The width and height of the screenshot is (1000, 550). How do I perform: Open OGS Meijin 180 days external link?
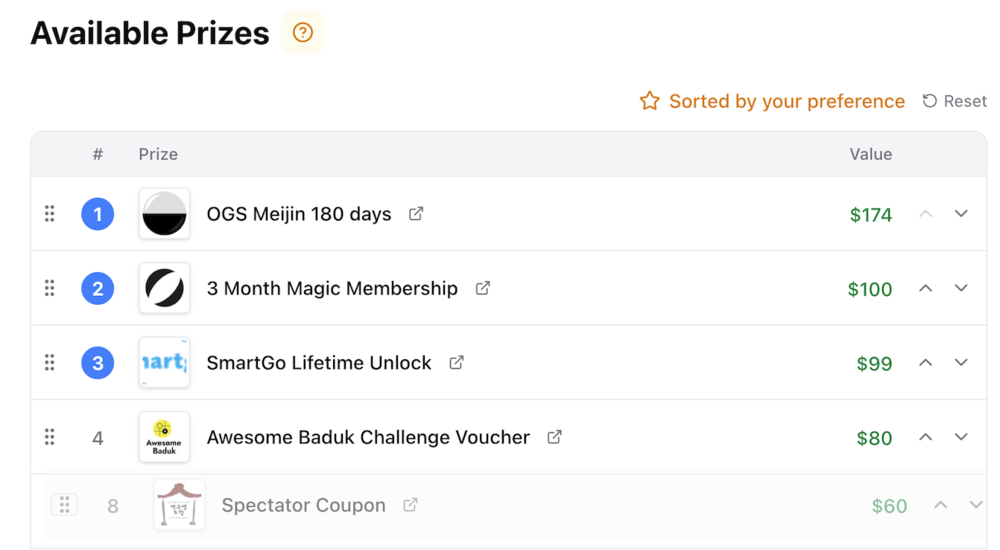click(x=416, y=214)
